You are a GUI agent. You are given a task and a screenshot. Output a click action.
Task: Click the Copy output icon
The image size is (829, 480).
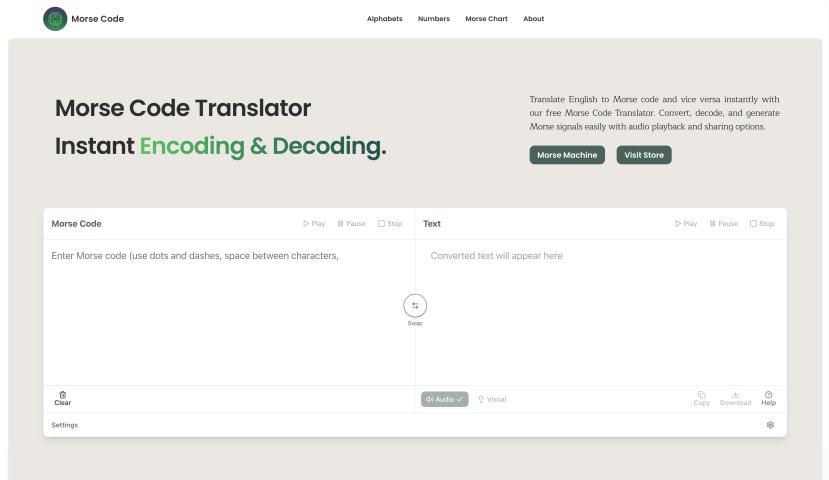702,395
